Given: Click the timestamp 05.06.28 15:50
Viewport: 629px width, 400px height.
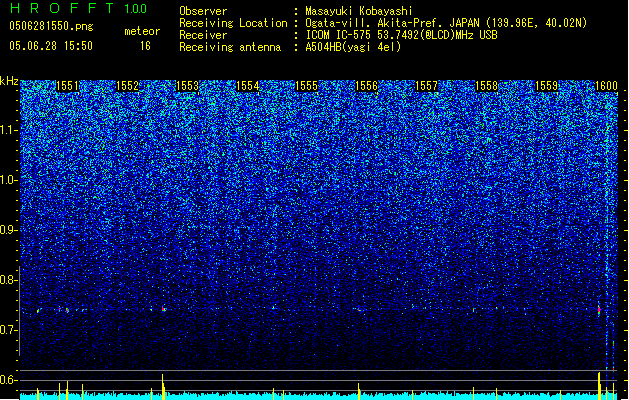Looking at the screenshot, I should pyautogui.click(x=51, y=46).
